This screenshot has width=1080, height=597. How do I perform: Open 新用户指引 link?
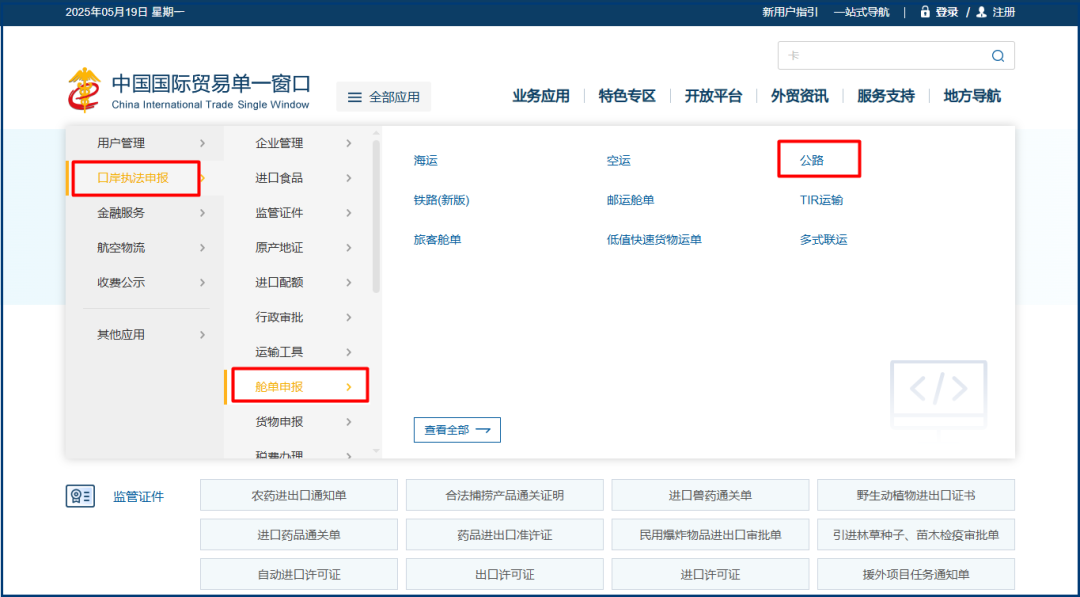(790, 12)
